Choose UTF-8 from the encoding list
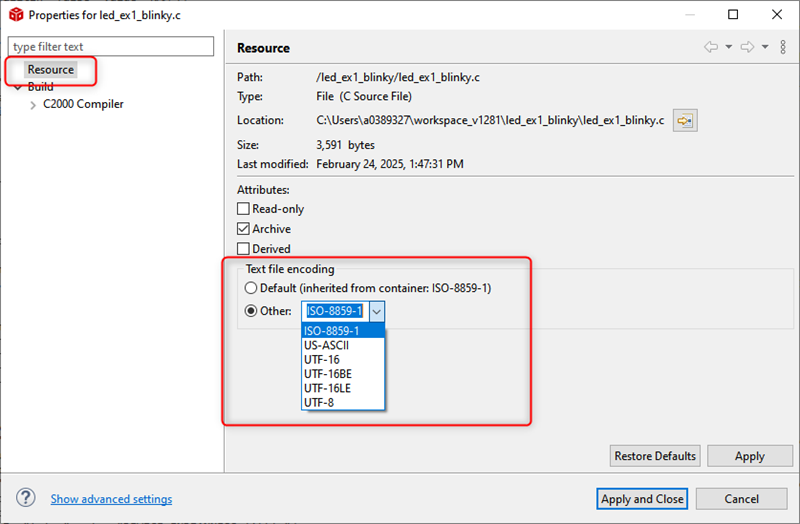 click(x=343, y=403)
